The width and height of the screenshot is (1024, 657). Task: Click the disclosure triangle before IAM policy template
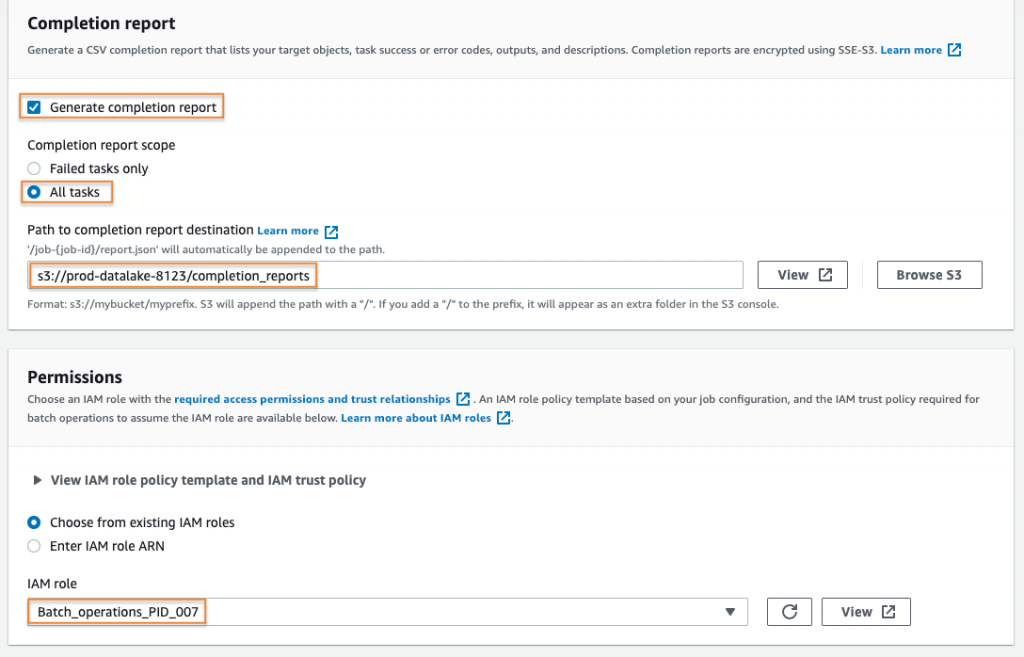[x=37, y=480]
